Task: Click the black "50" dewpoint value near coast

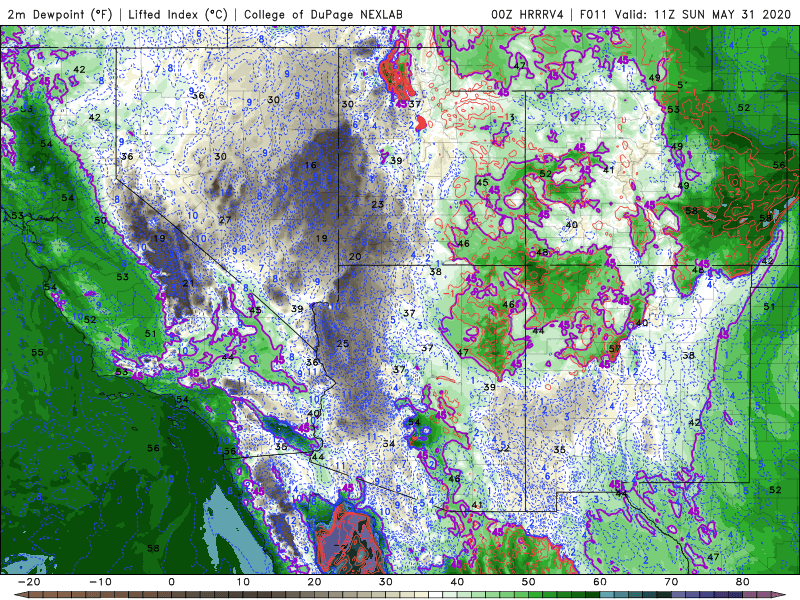Action: click(101, 220)
